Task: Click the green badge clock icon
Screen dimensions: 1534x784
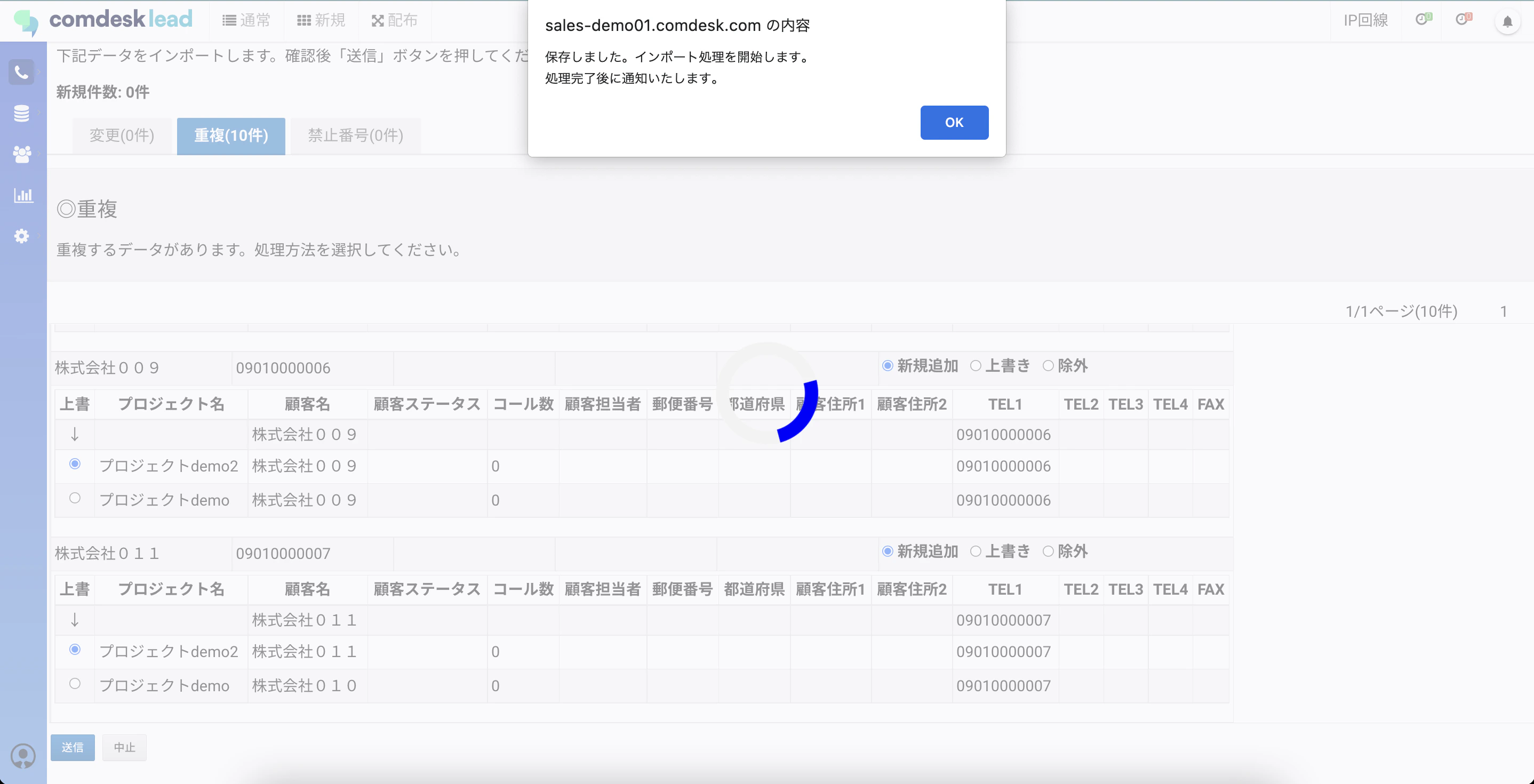Action: [x=1423, y=20]
